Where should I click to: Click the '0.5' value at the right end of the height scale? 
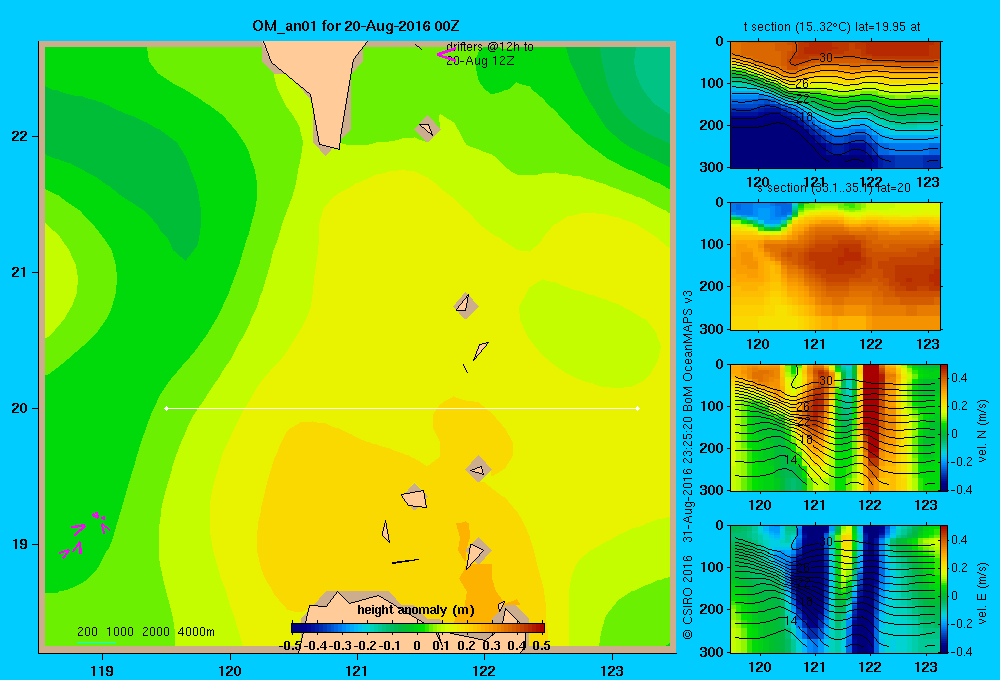tap(541, 646)
